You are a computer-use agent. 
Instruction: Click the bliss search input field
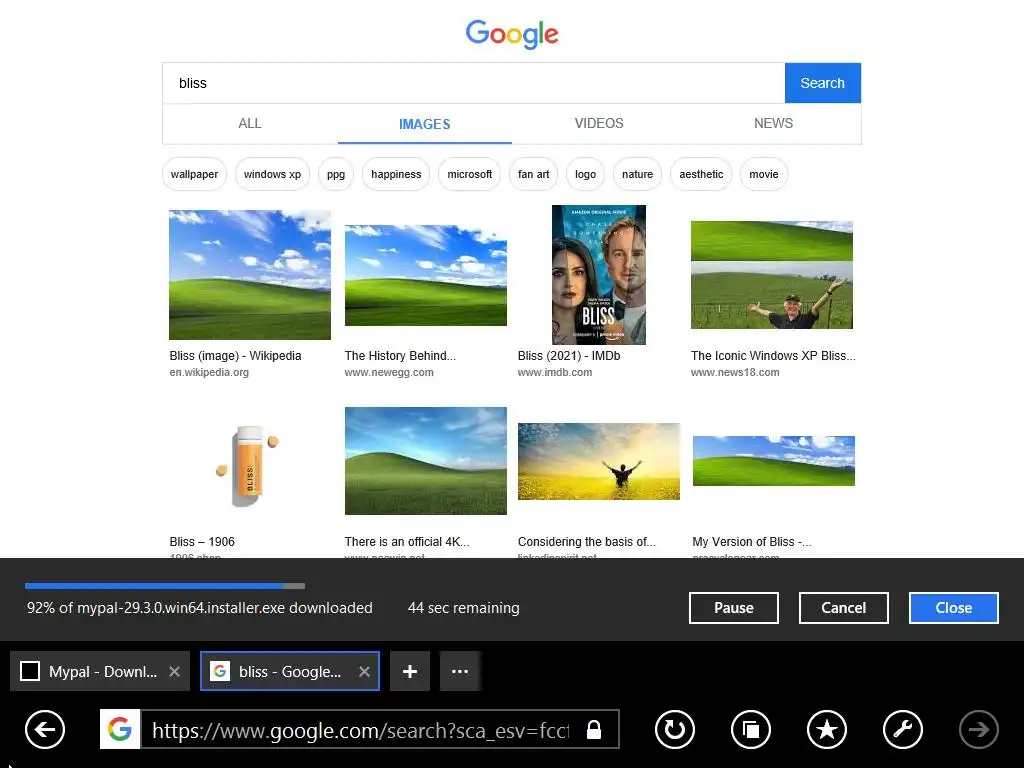coord(474,83)
